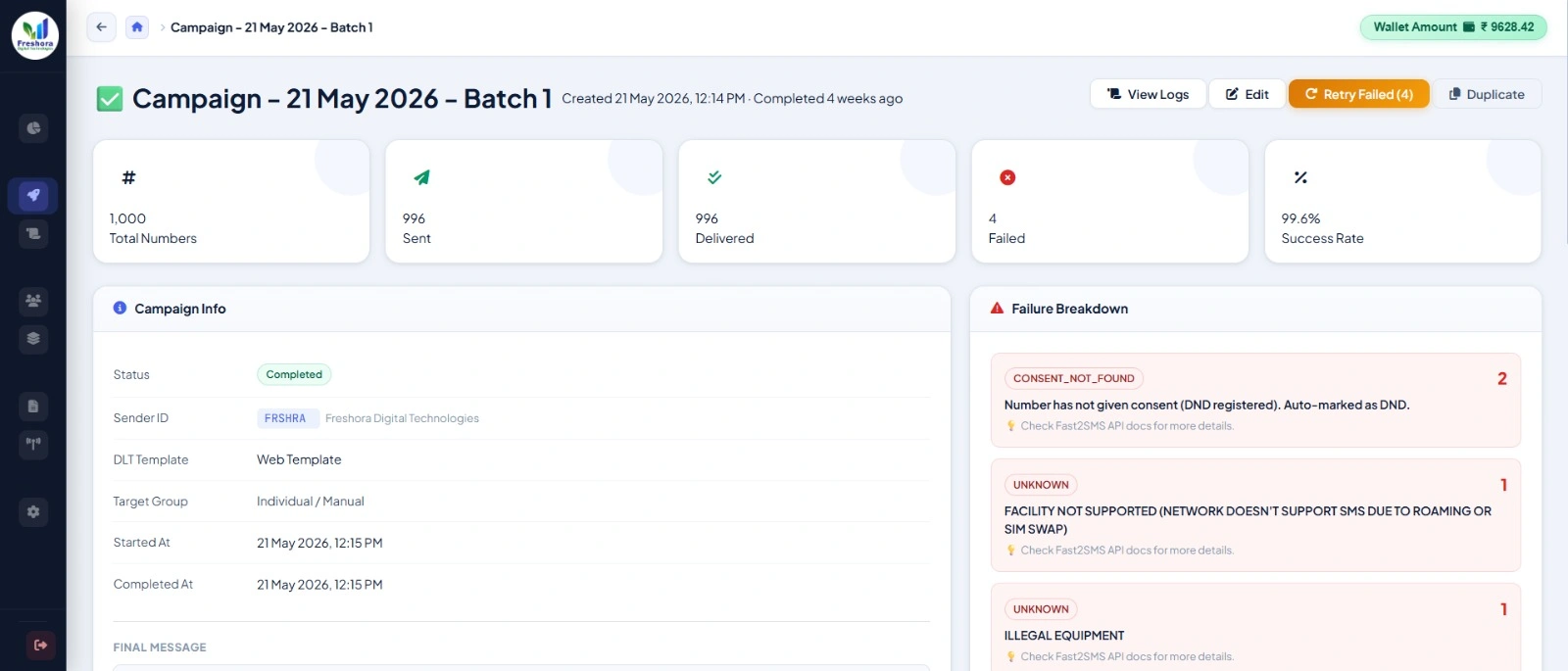Open the settings gear sidebar icon
The image size is (1568, 671).
pyautogui.click(x=33, y=511)
